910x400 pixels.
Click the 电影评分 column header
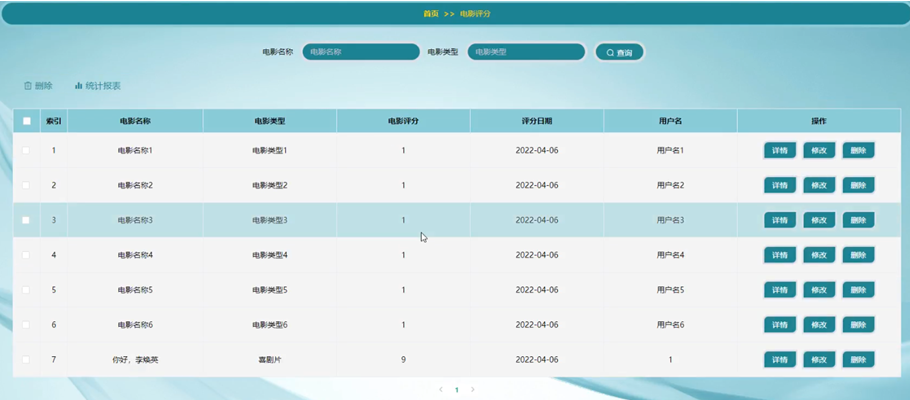click(x=403, y=121)
